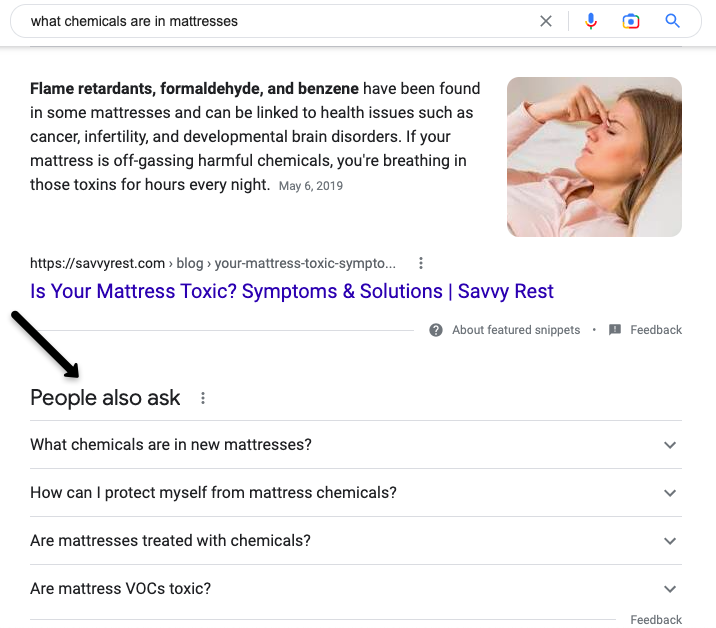Click Feedback link next to featured snippet
The height and width of the screenshot is (628, 716).
(x=656, y=330)
